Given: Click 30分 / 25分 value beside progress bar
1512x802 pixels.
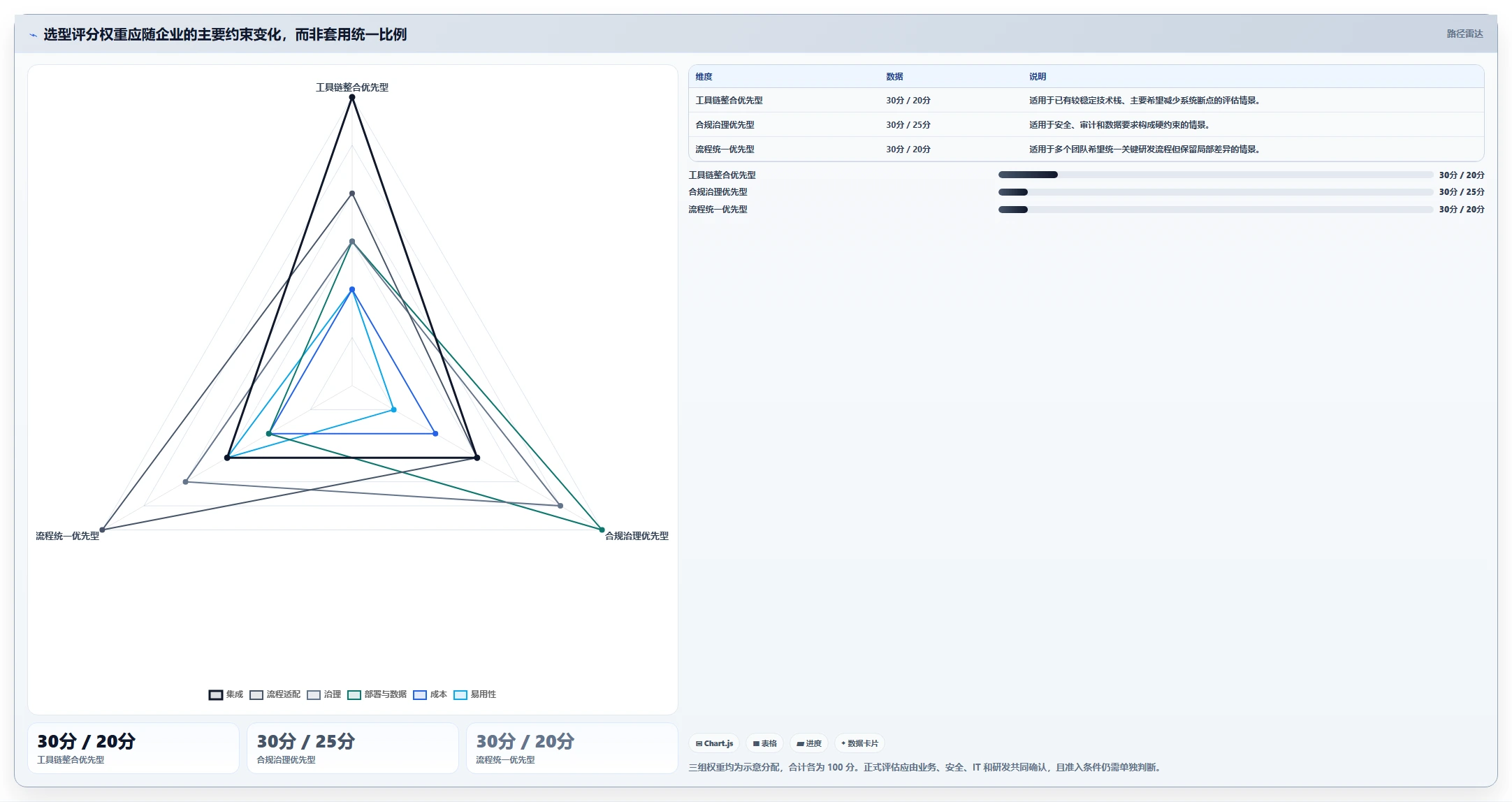Looking at the screenshot, I should 1462,192.
